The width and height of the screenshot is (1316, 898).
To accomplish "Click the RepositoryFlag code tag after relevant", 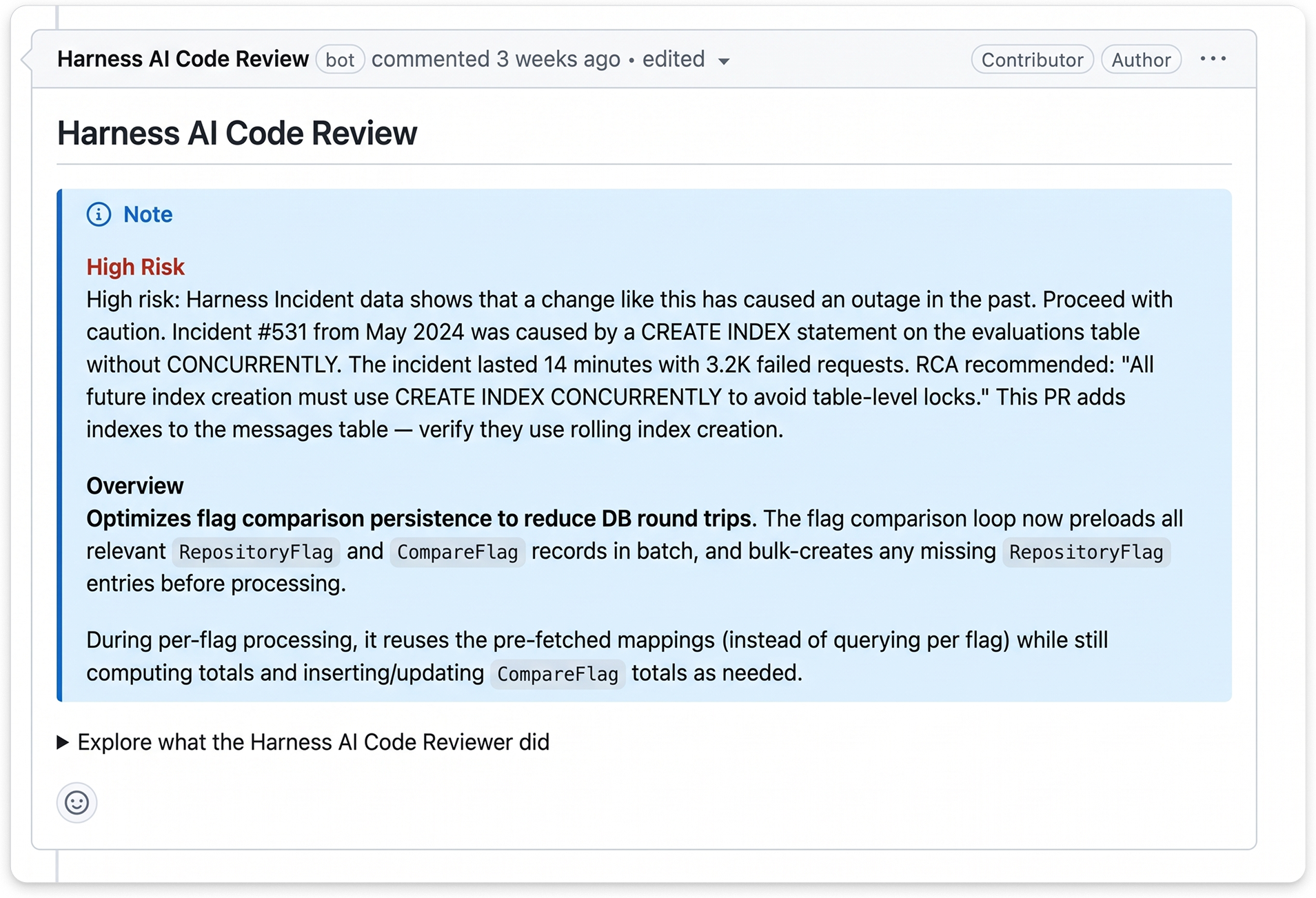I will pos(256,552).
